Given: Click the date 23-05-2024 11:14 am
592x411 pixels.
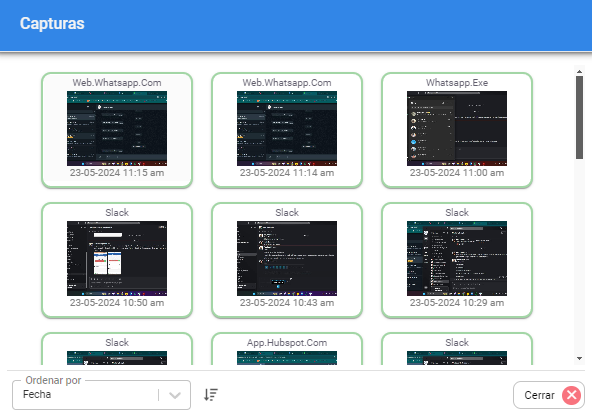Looking at the screenshot, I should click(287, 173).
